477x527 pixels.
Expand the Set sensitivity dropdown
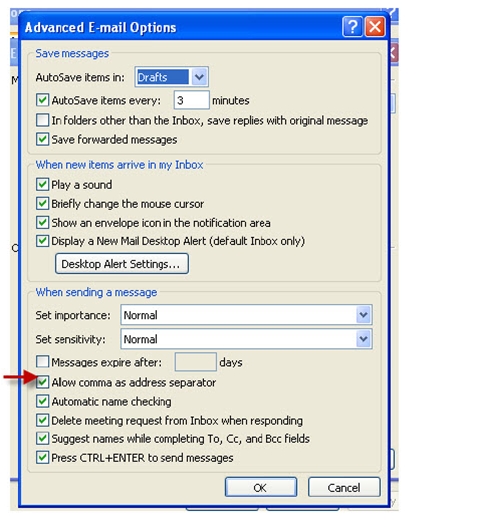click(x=363, y=339)
